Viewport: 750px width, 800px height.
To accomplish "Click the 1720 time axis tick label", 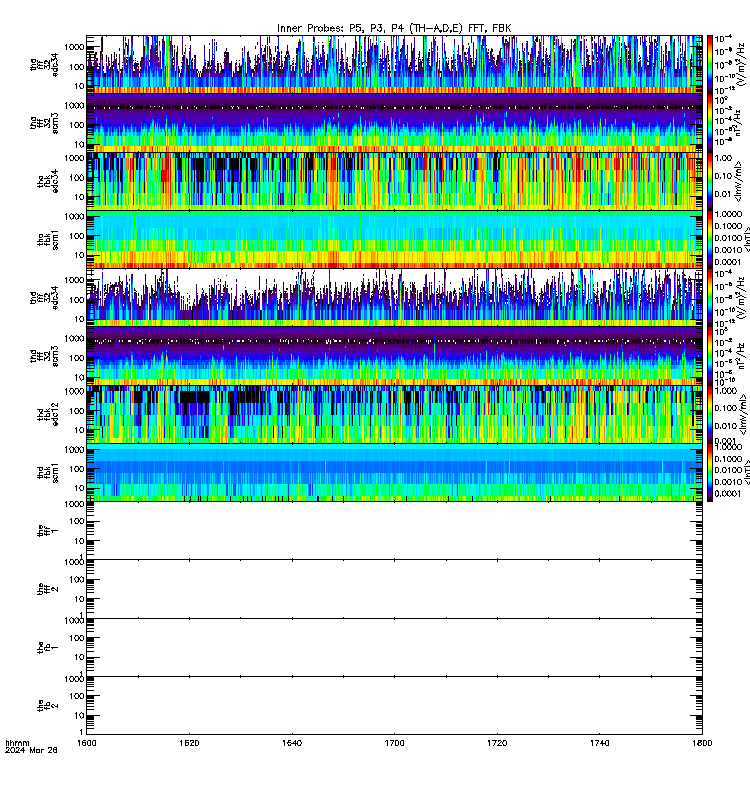I will 497,743.
